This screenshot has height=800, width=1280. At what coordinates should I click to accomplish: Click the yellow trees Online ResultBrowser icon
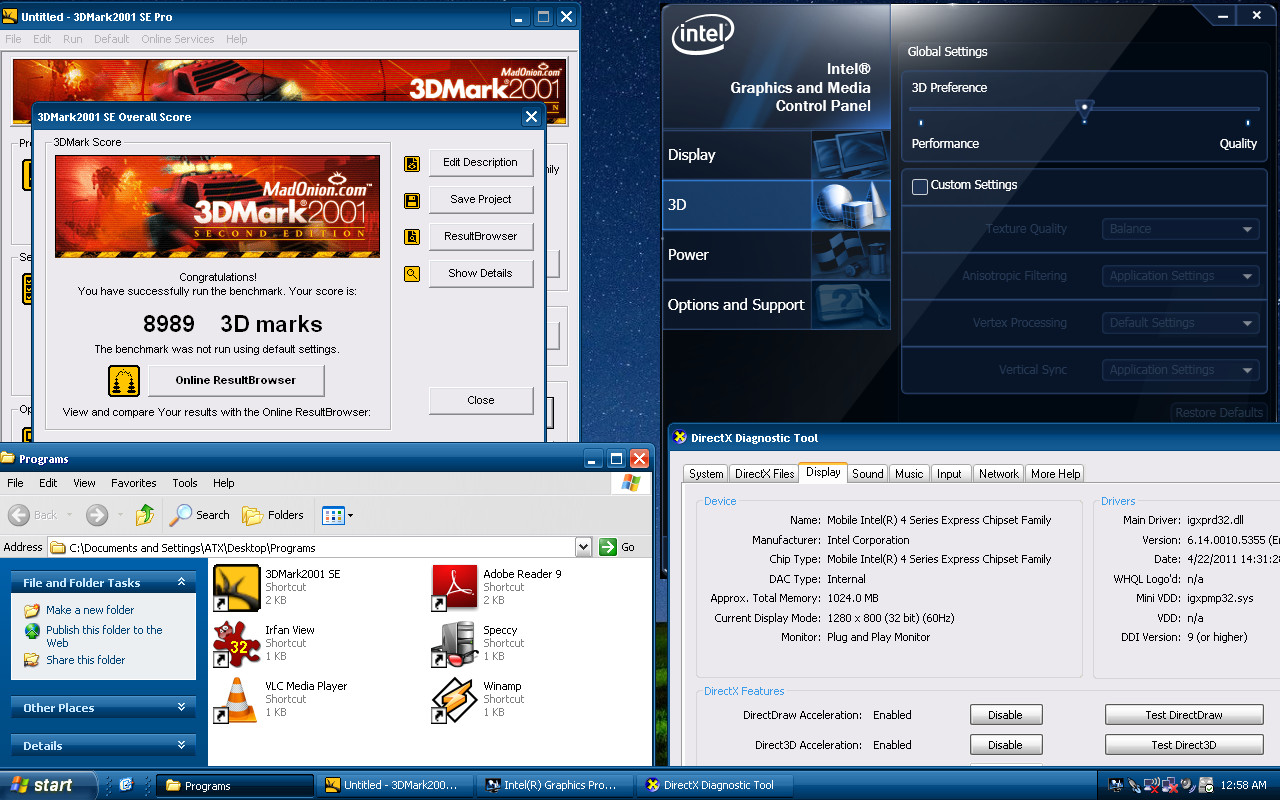pyautogui.click(x=125, y=381)
